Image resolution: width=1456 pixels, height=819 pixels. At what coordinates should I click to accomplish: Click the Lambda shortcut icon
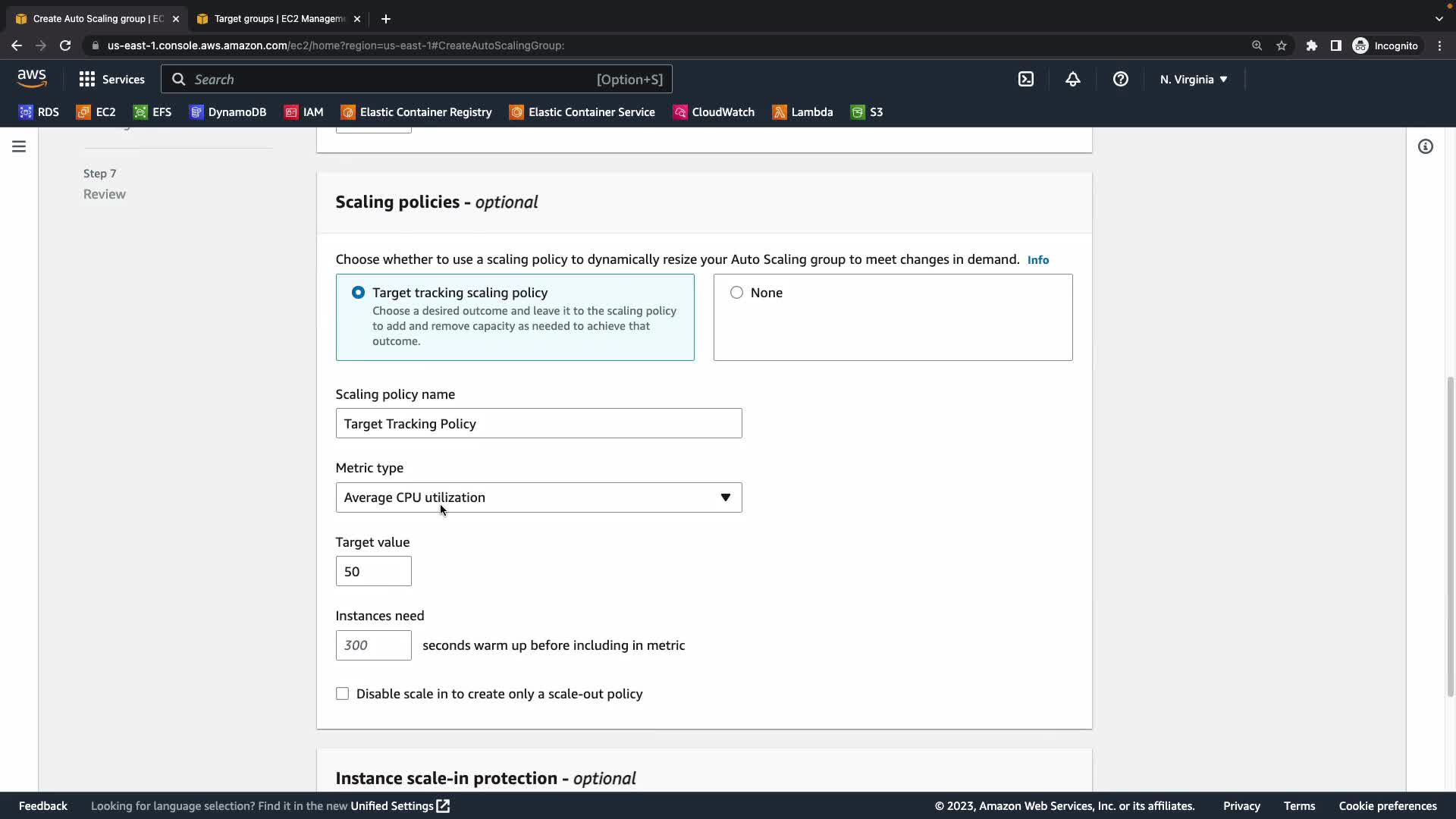click(780, 112)
